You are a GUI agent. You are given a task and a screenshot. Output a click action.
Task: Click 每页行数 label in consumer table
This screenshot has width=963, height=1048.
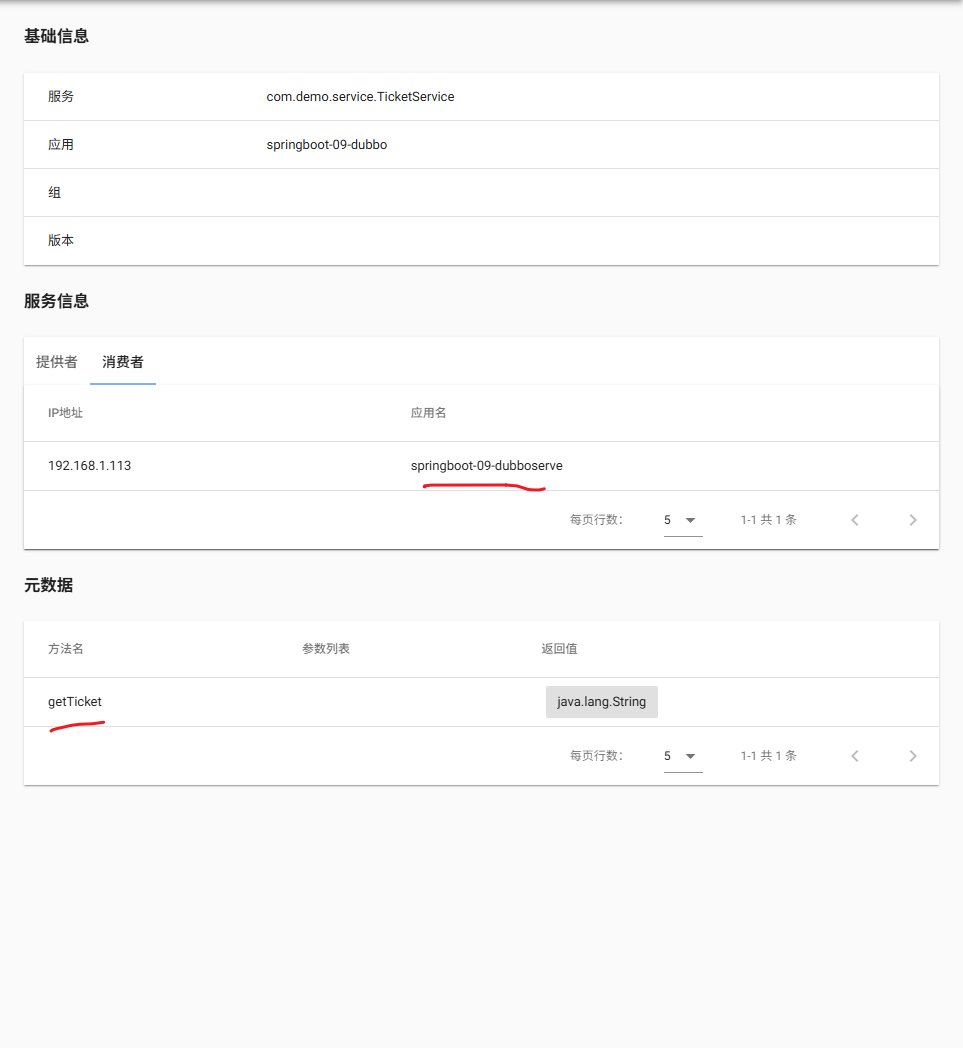596,520
